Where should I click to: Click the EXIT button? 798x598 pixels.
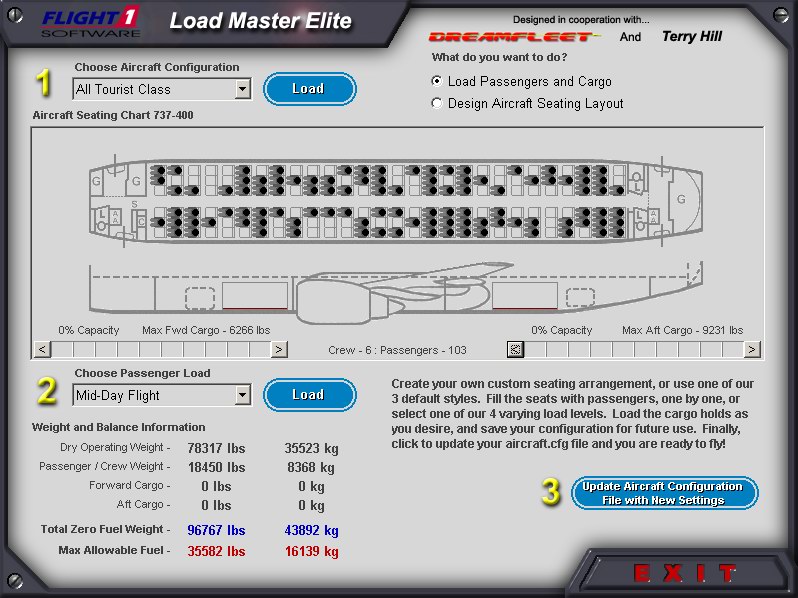point(685,574)
